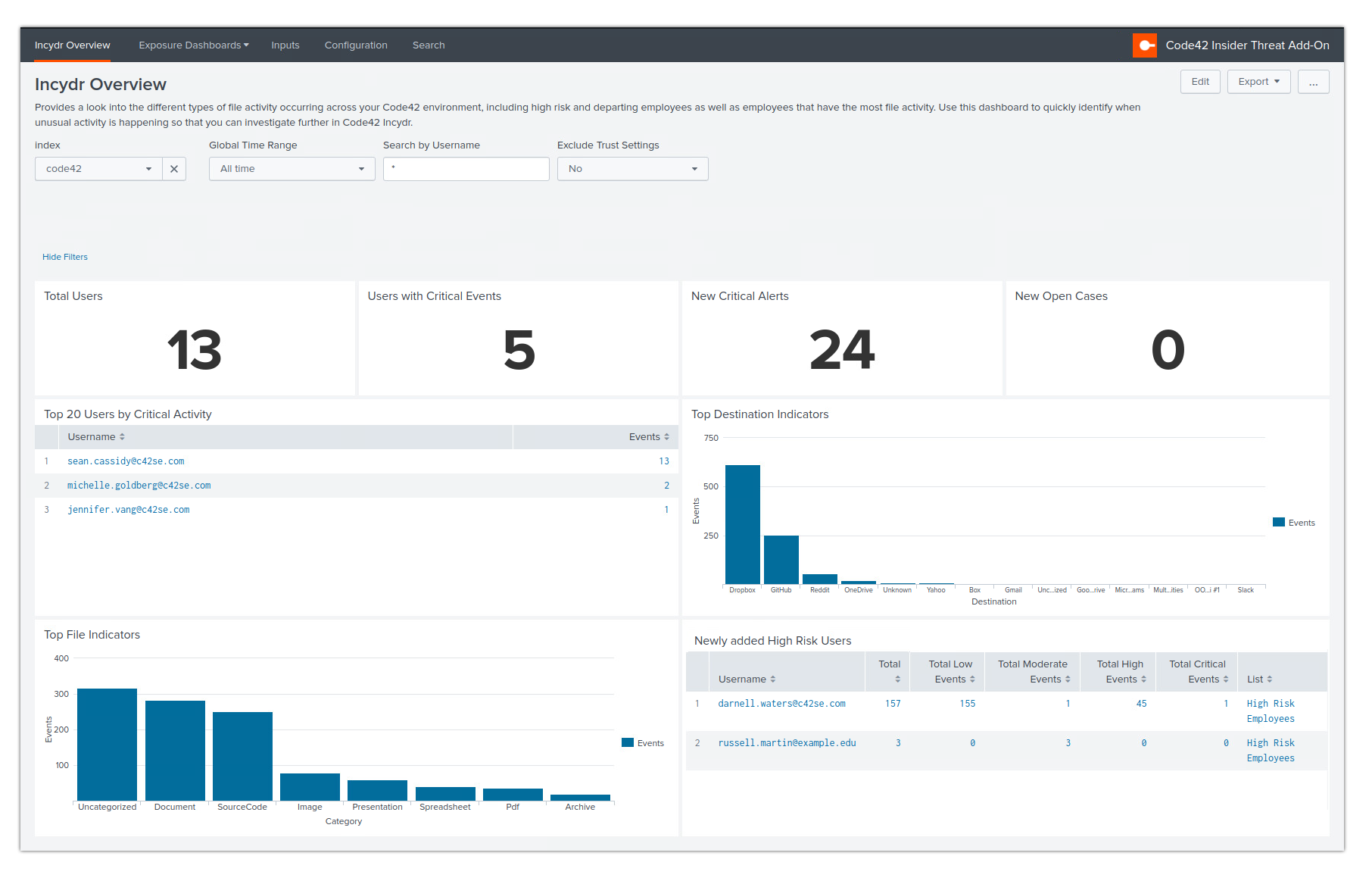Open darnell.waters@c42se.com user link
Screen dimensions: 1372x881
click(782, 703)
